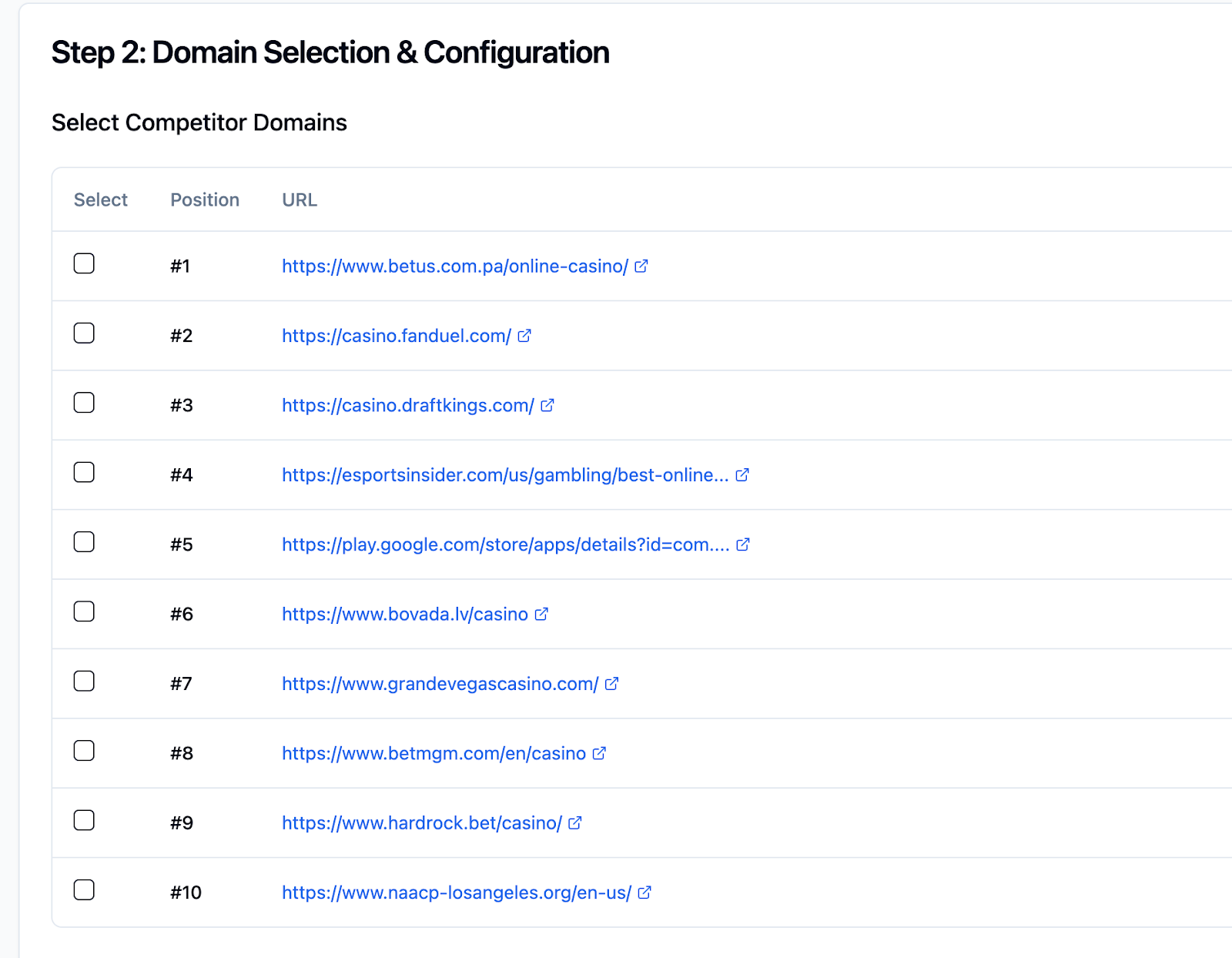
Task: Click external-link icon beside betmgm.com URL
Action: (599, 753)
